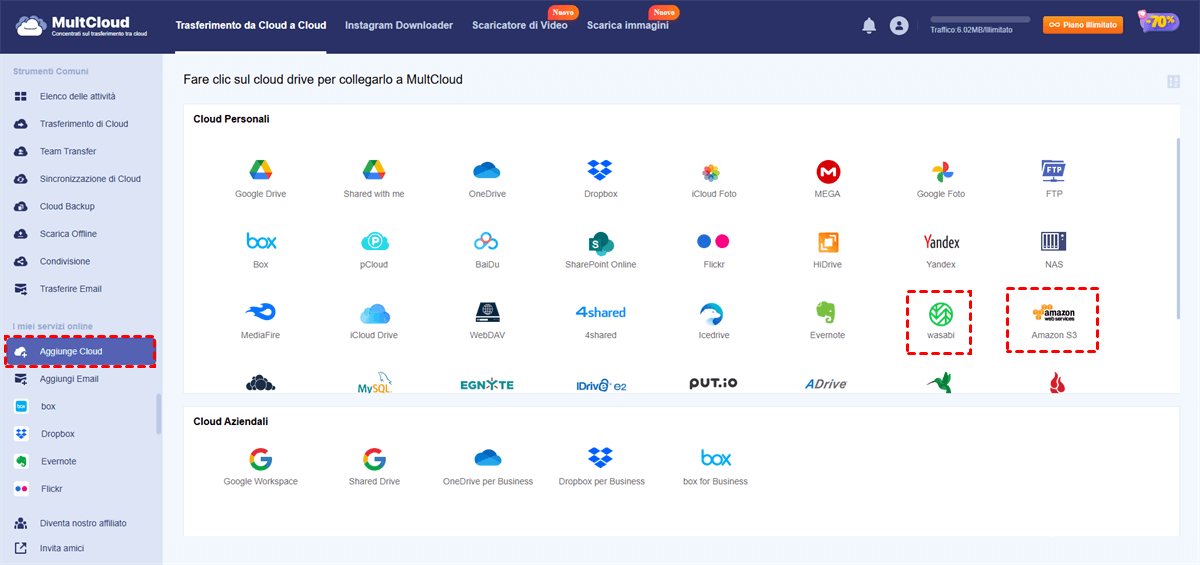The height and width of the screenshot is (565, 1200).
Task: Connect iCloud Drive
Action: click(374, 321)
